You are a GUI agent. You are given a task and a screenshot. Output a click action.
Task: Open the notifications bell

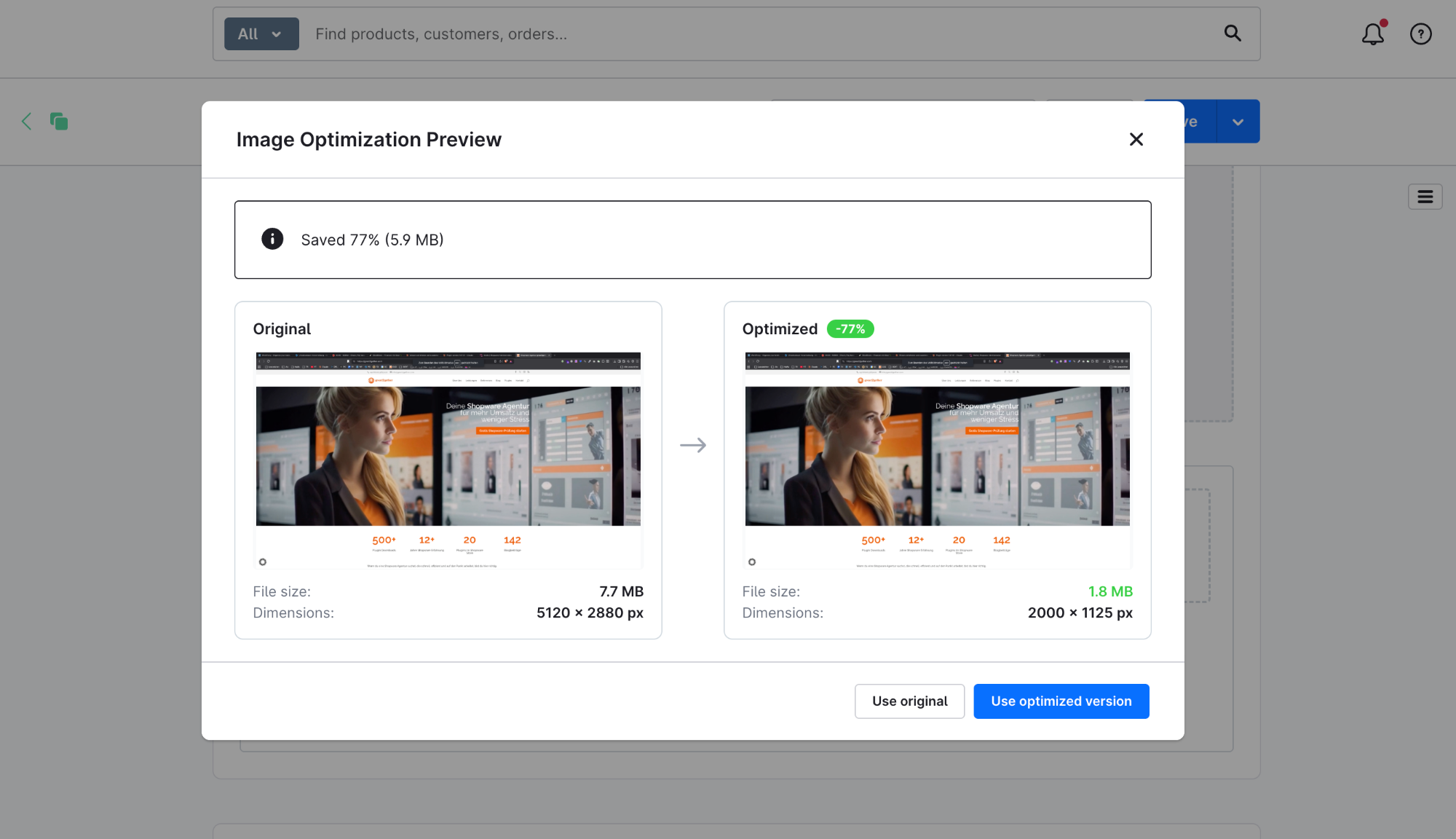1372,34
